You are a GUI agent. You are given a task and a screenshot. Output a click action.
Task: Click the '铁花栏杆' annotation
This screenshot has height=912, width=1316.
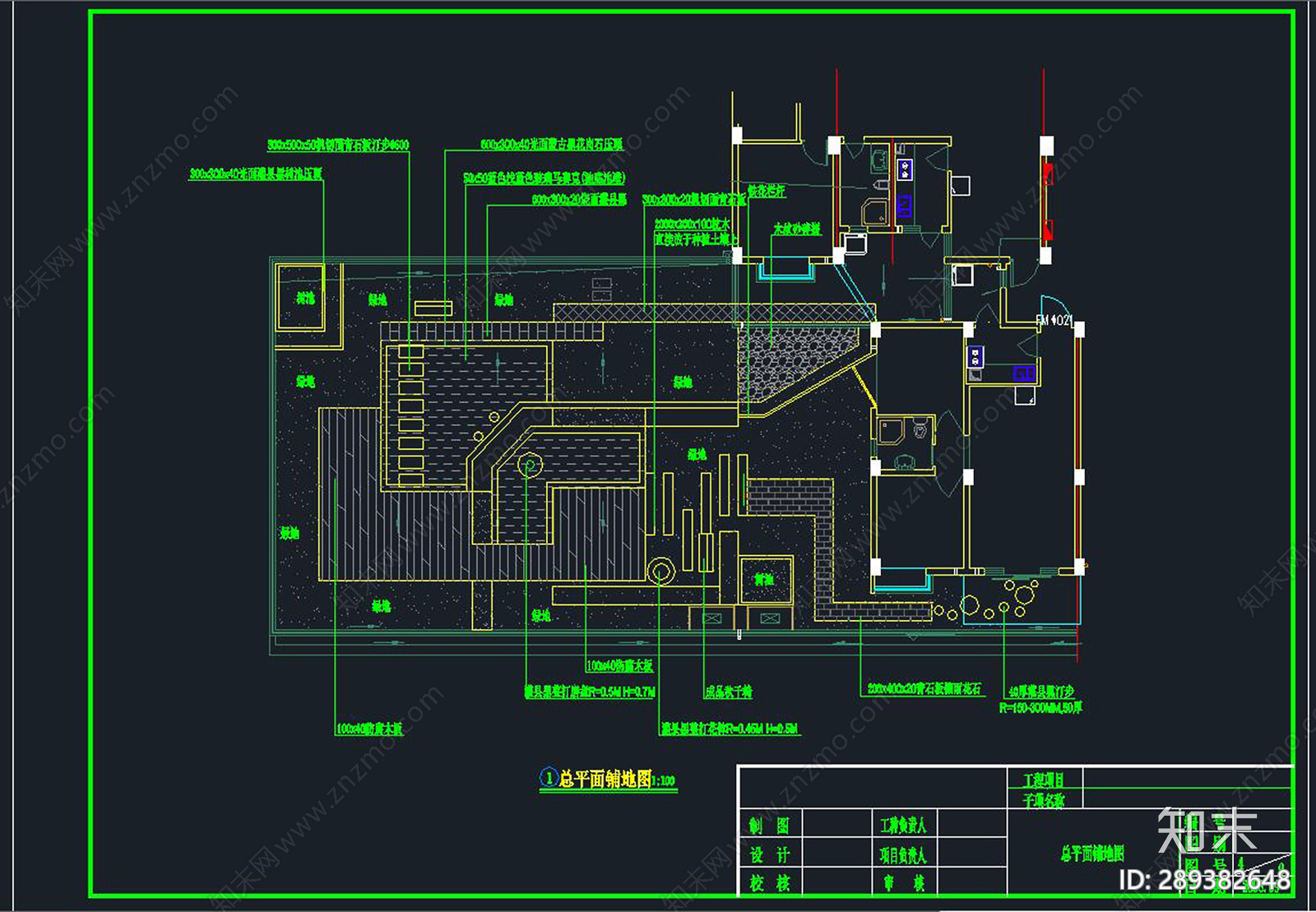coord(767,191)
